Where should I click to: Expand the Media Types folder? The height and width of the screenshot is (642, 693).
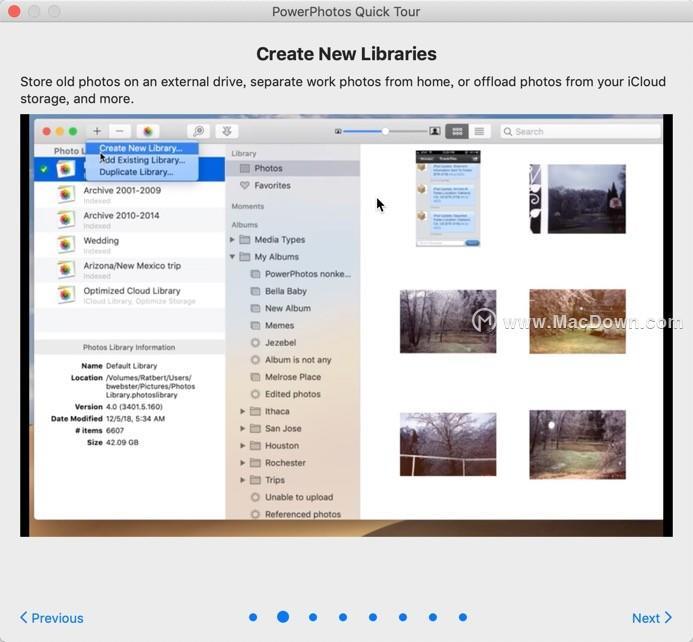click(232, 239)
